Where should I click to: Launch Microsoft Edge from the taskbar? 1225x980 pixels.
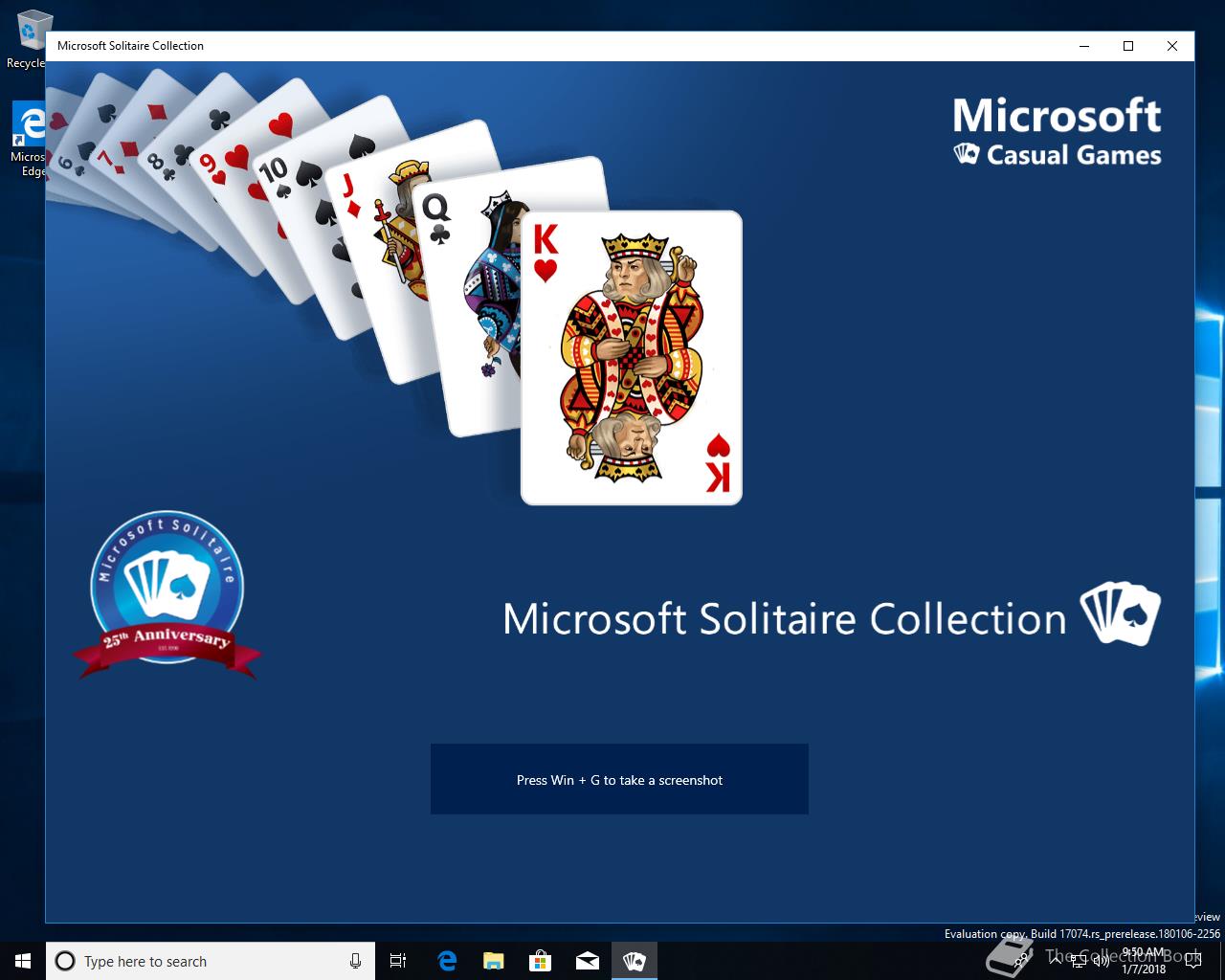(446, 961)
